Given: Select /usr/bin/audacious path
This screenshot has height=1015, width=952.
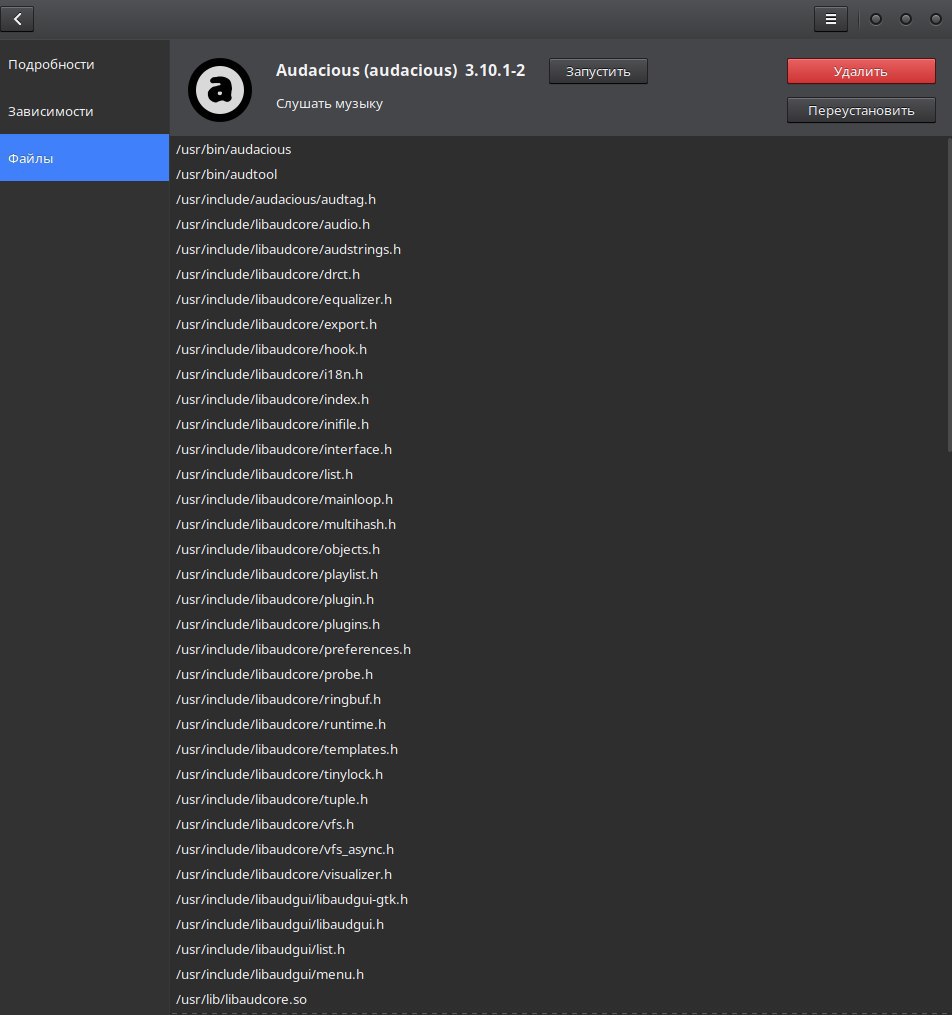Looking at the screenshot, I should coord(234,150).
